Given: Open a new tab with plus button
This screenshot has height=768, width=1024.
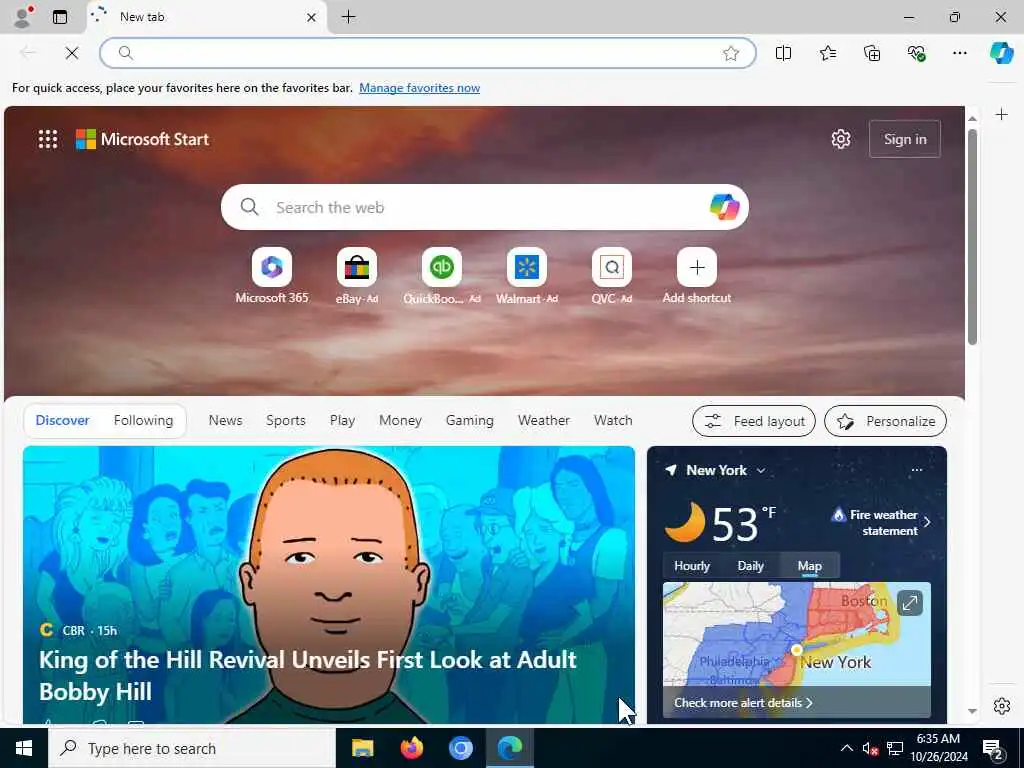Looking at the screenshot, I should [x=349, y=17].
